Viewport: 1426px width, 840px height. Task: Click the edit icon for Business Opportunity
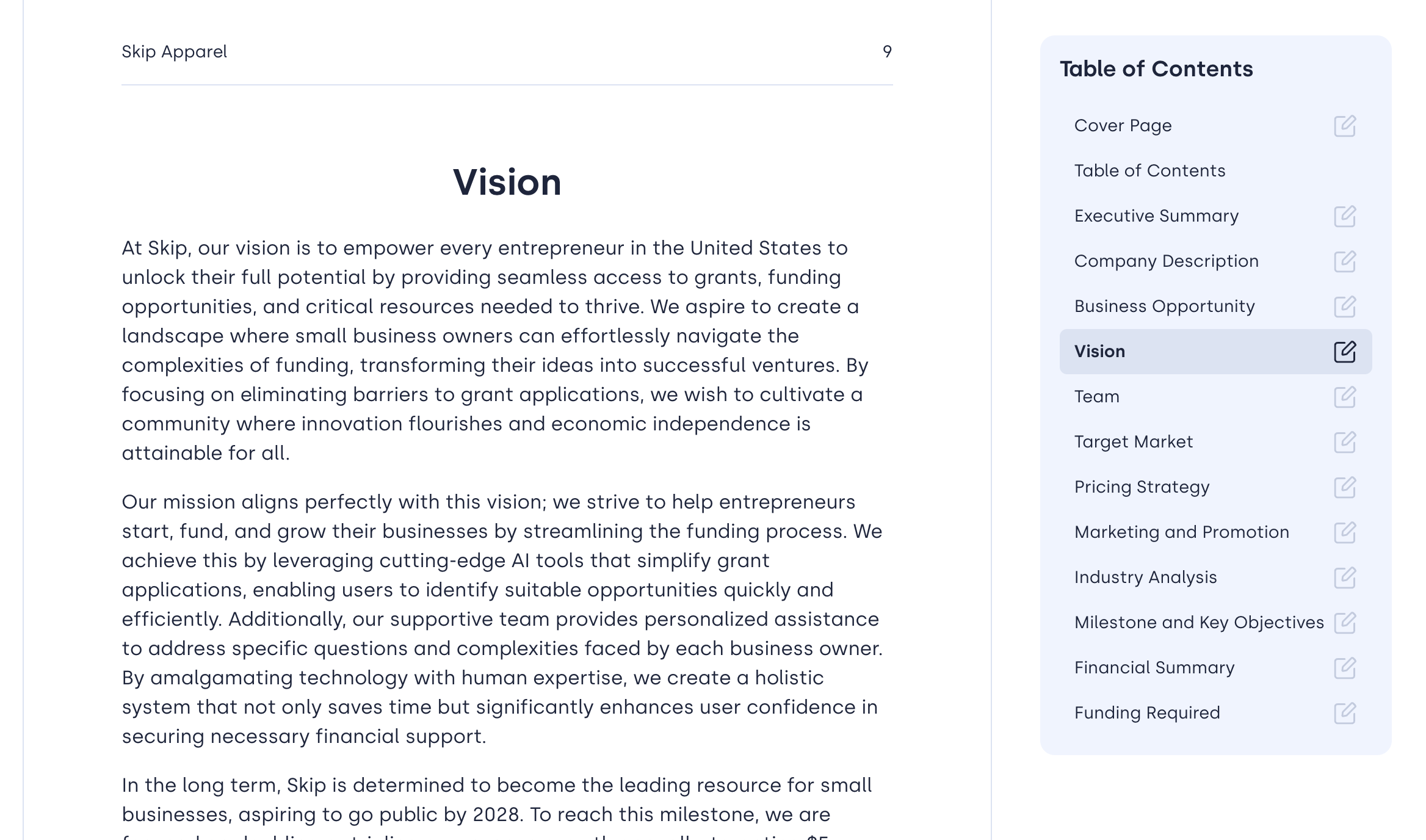point(1345,306)
